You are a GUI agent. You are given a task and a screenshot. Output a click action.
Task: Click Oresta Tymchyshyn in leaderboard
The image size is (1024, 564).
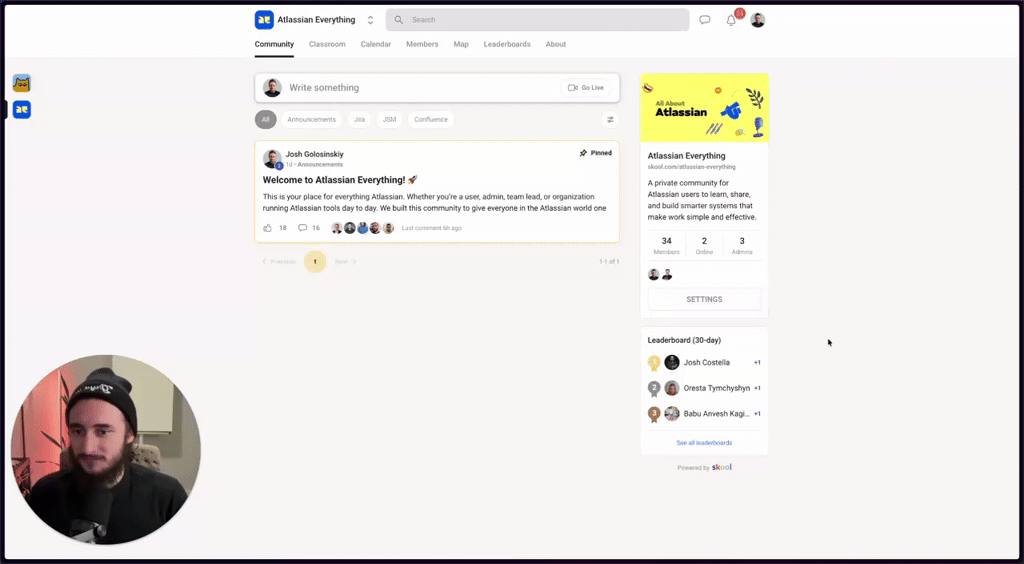pos(716,388)
